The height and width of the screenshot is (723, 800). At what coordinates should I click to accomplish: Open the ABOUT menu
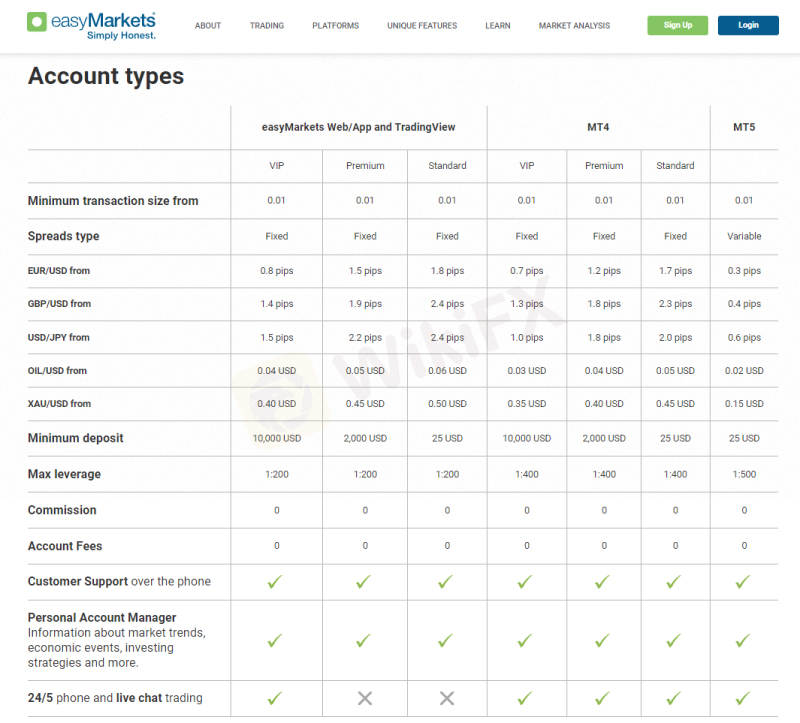coord(208,26)
